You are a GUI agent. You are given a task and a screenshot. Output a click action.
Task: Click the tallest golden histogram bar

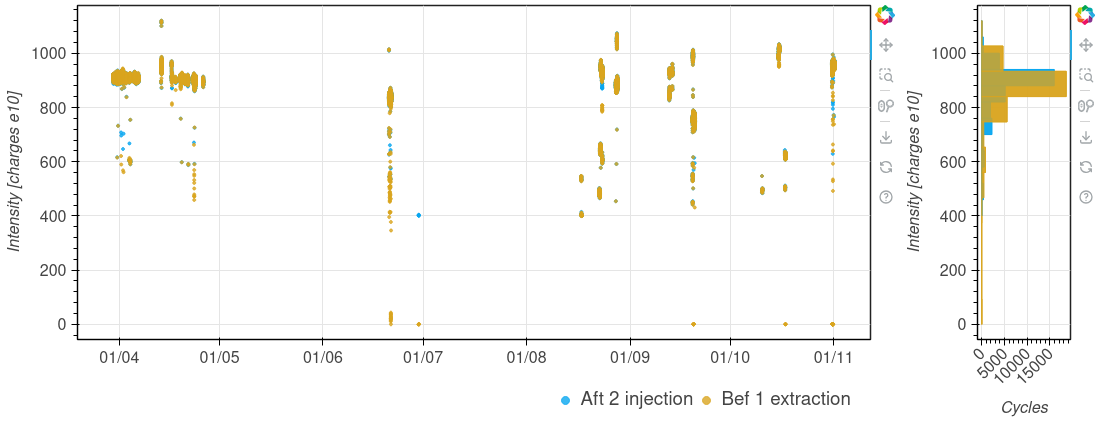(1030, 84)
